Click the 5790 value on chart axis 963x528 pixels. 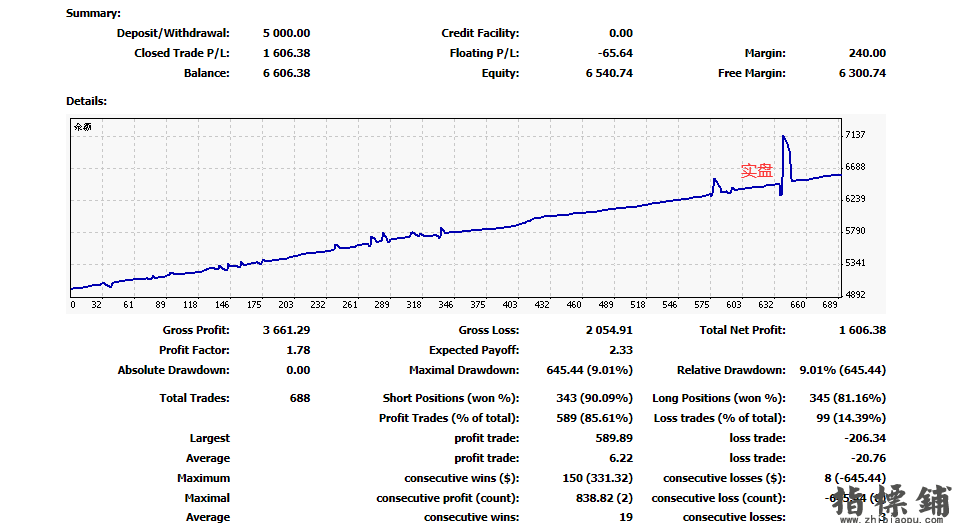[x=855, y=230]
